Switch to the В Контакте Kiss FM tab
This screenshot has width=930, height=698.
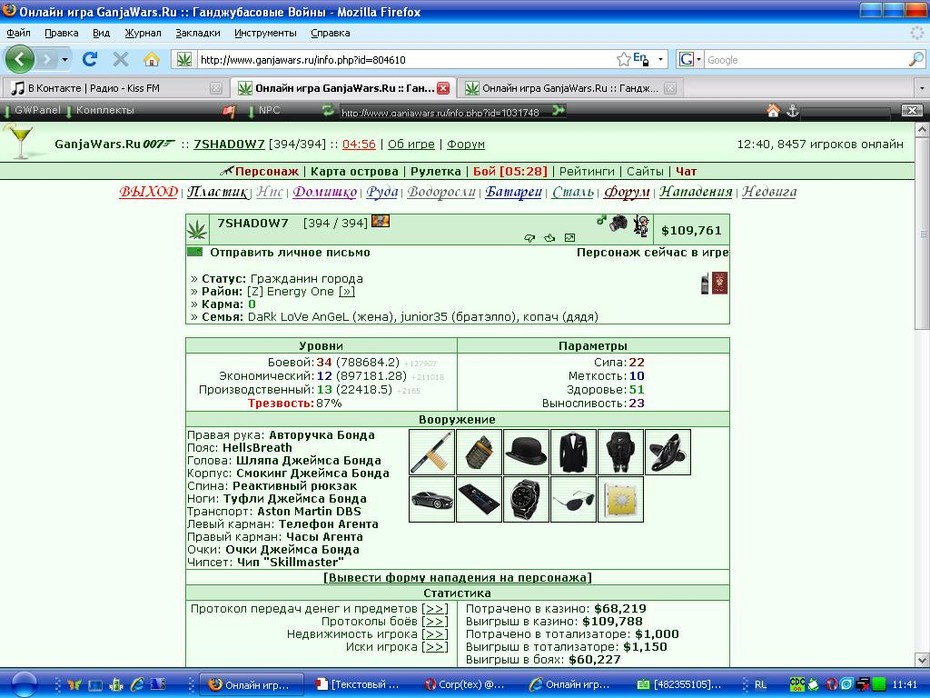pos(114,88)
